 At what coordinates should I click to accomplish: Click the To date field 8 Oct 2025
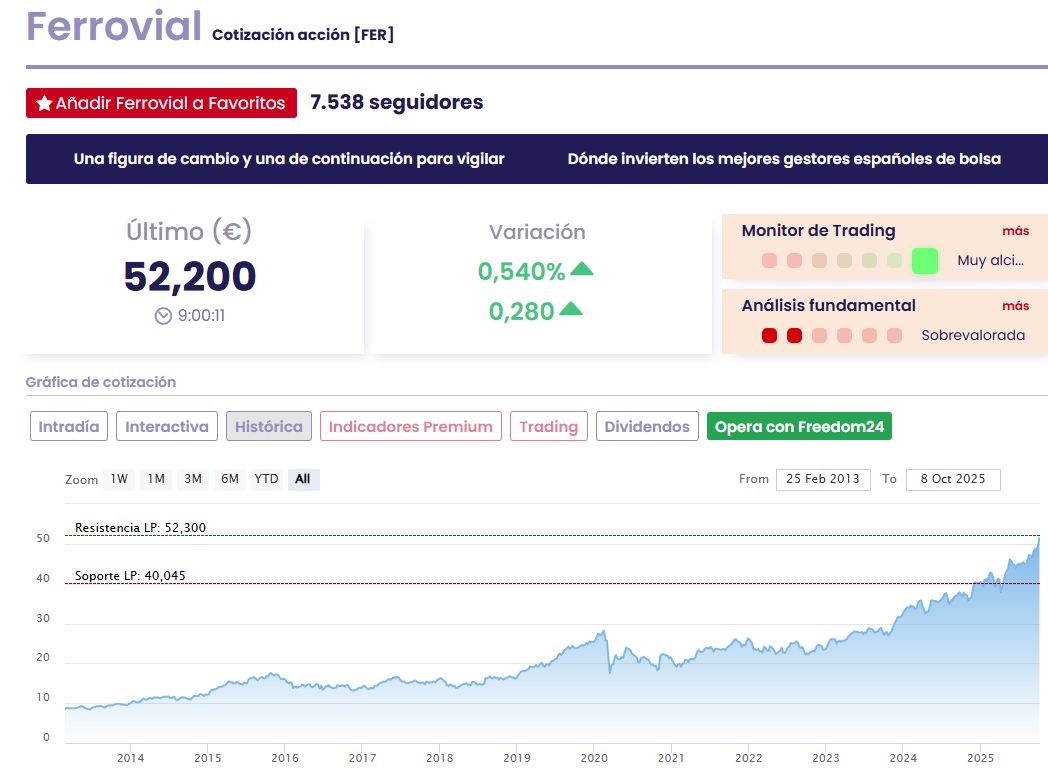coord(953,479)
